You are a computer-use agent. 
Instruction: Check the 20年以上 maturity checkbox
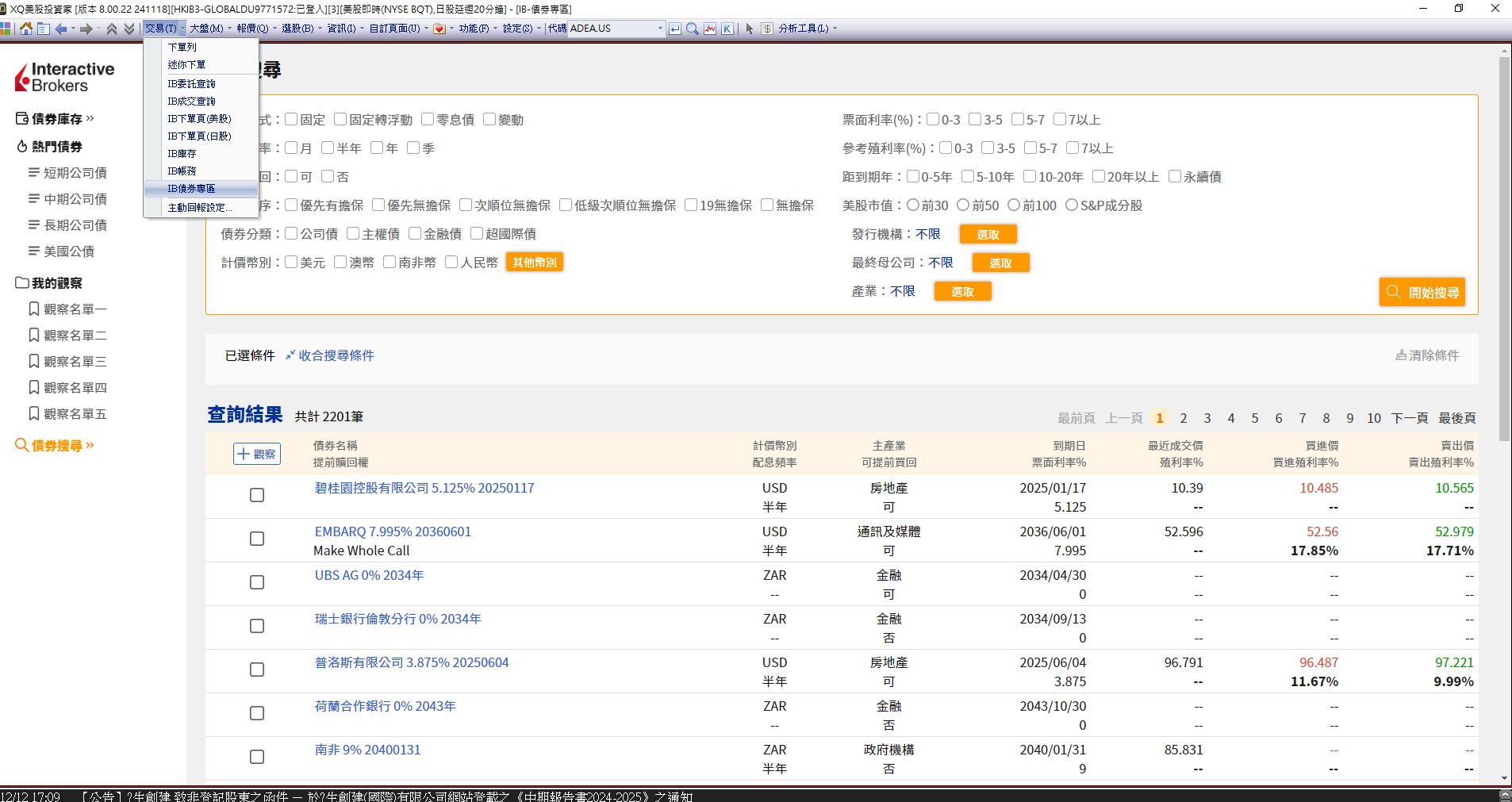point(1099,176)
